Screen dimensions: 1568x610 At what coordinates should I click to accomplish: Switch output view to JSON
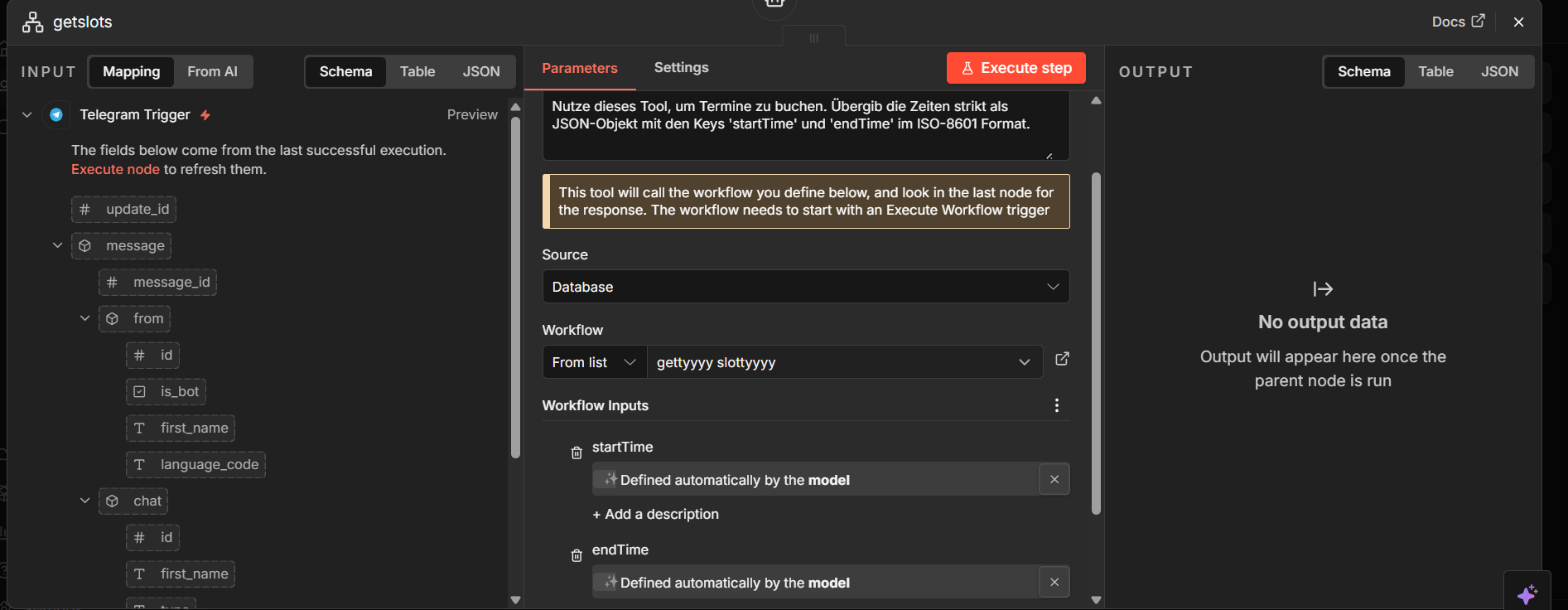coord(1499,71)
